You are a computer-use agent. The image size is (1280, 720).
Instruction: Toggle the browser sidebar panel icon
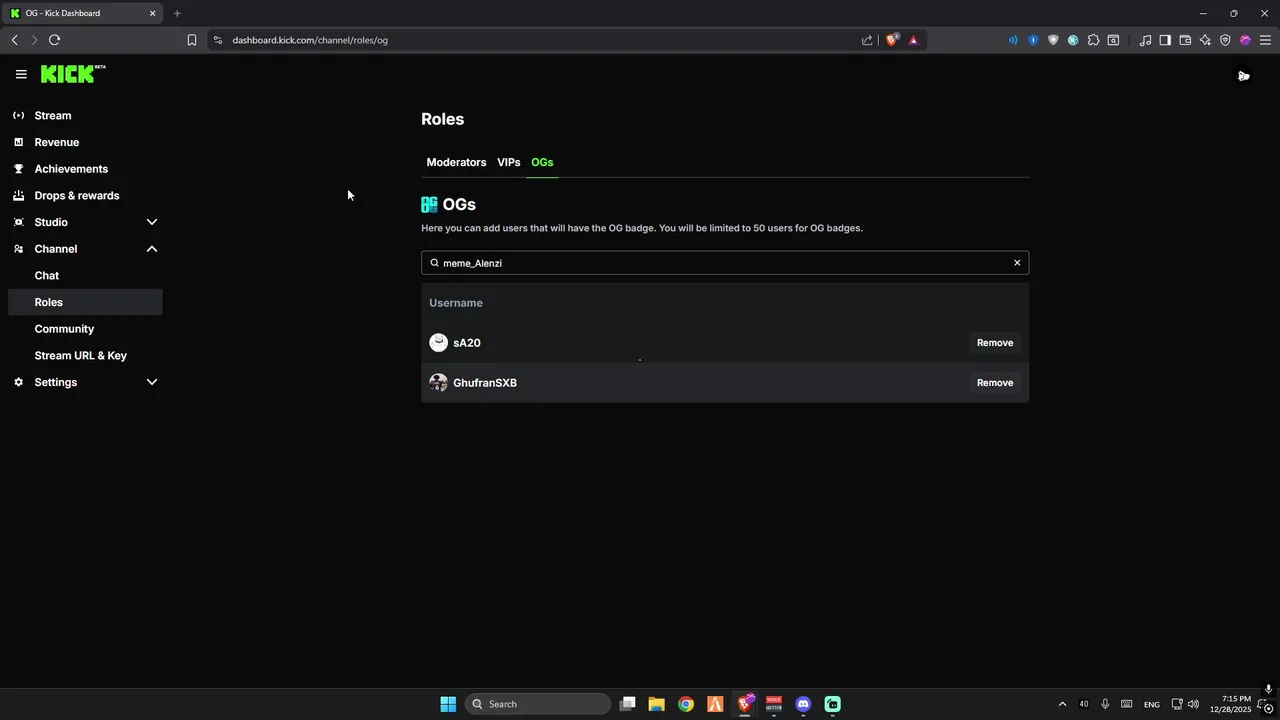1165,40
